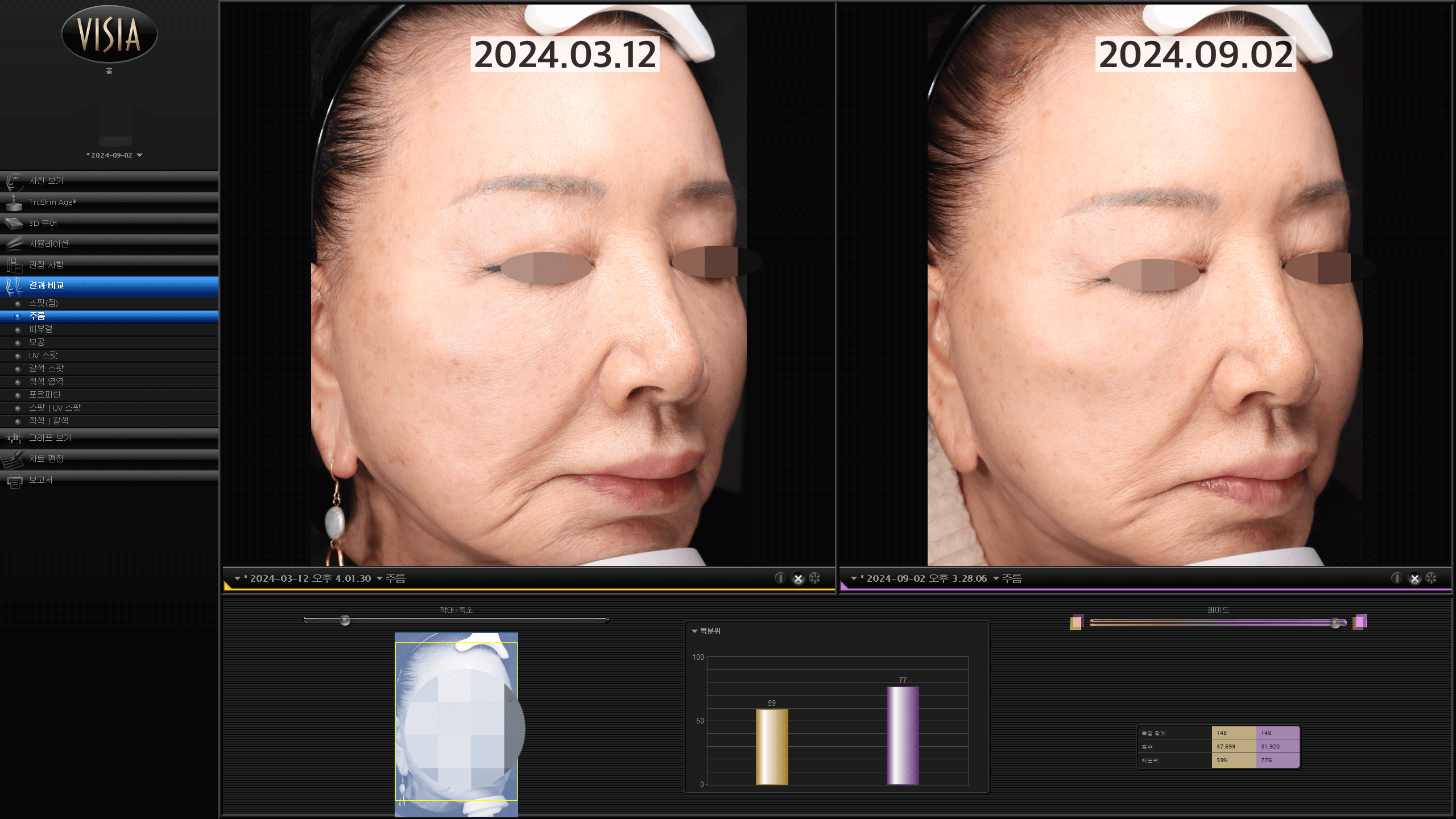The width and height of the screenshot is (1456, 819).
Task: Open 사진 보기 photo view icon
Action: (14, 181)
